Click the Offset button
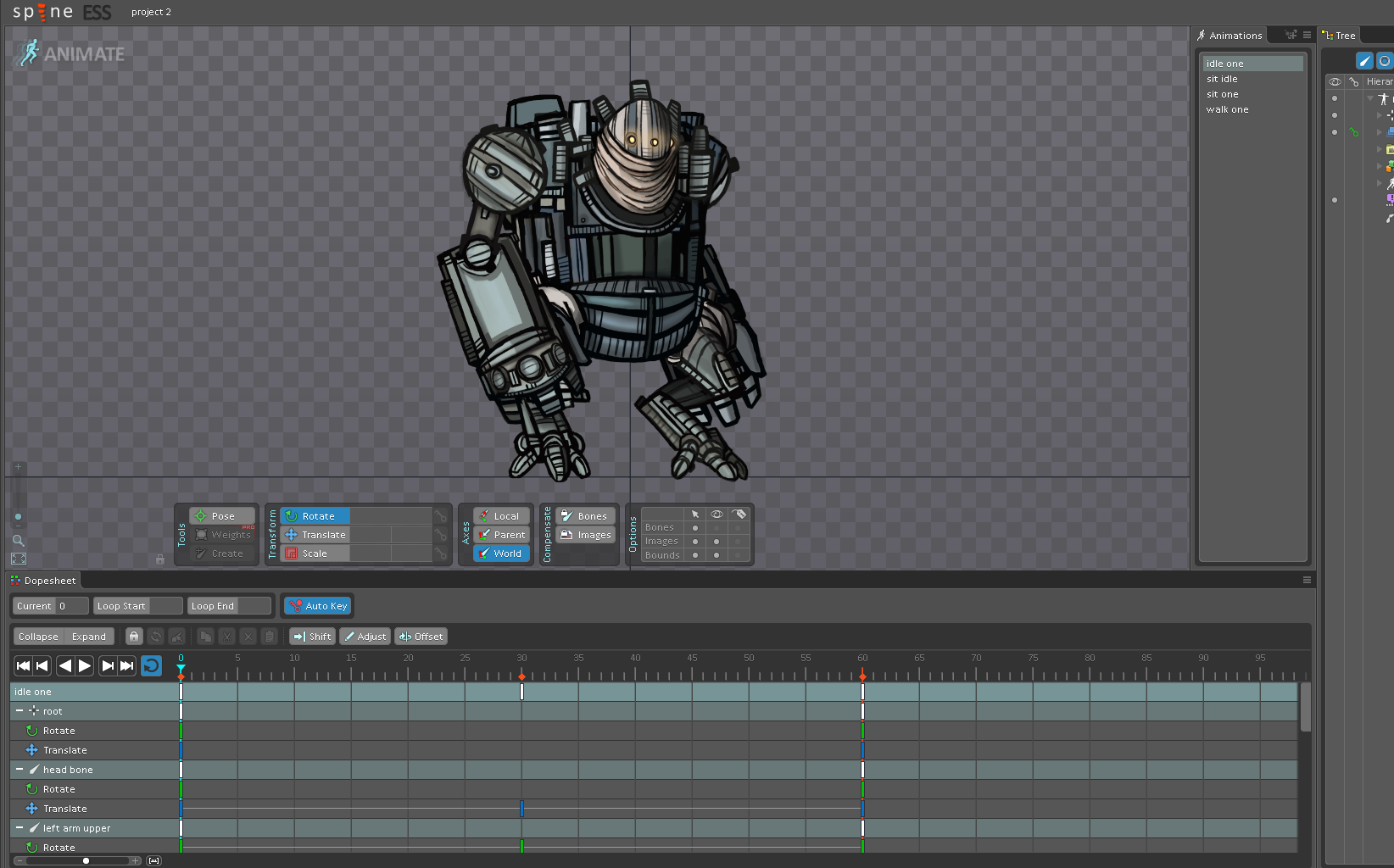 tap(421, 637)
